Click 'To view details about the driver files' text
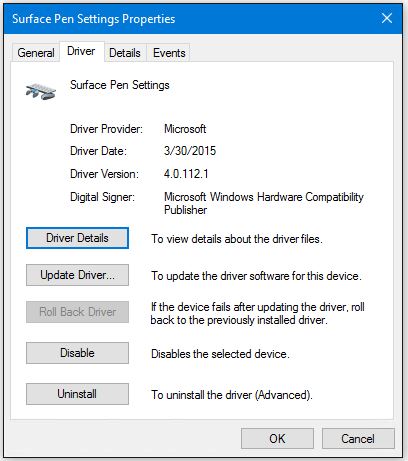The height and width of the screenshot is (461, 408). (237, 239)
